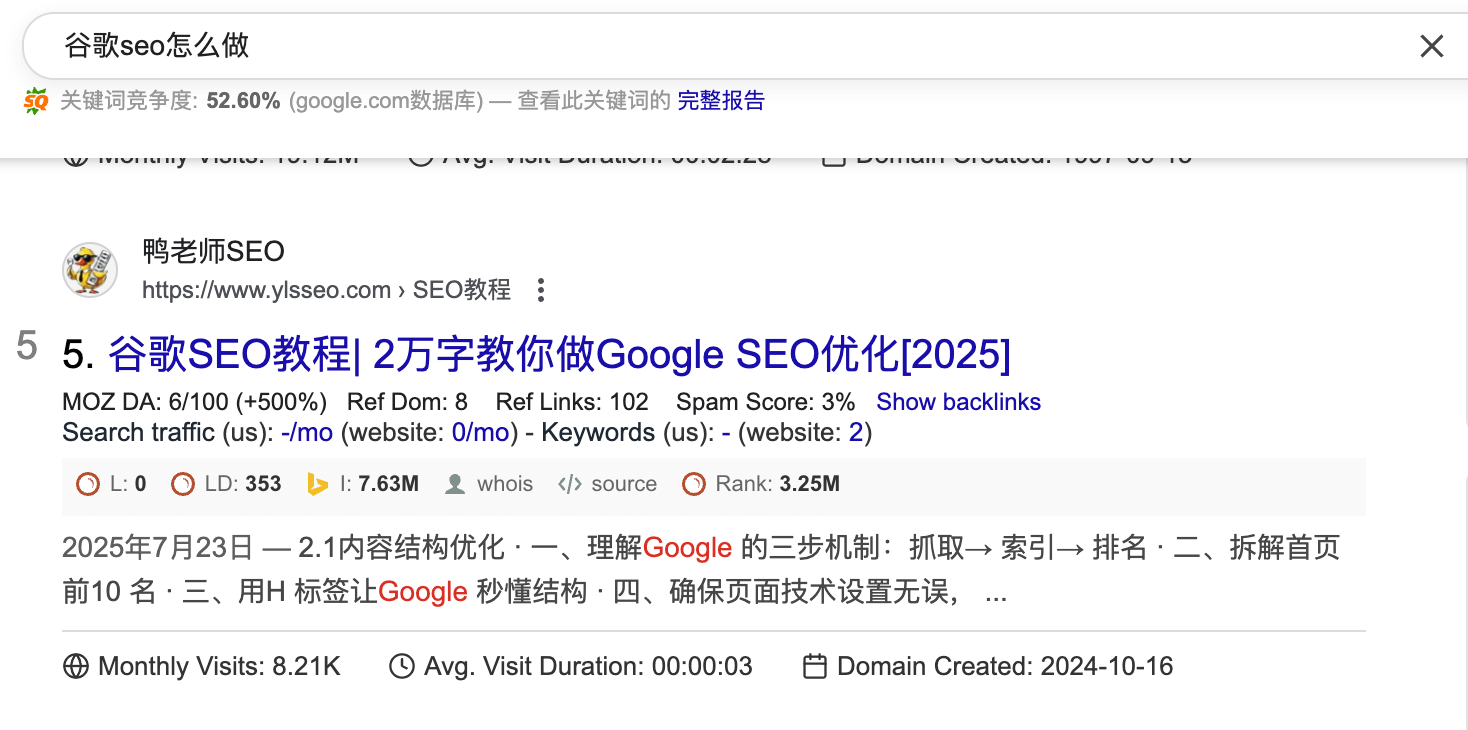Screen dimensions: 1468x730
Task: Click Show backlinks link
Action: coord(958,402)
